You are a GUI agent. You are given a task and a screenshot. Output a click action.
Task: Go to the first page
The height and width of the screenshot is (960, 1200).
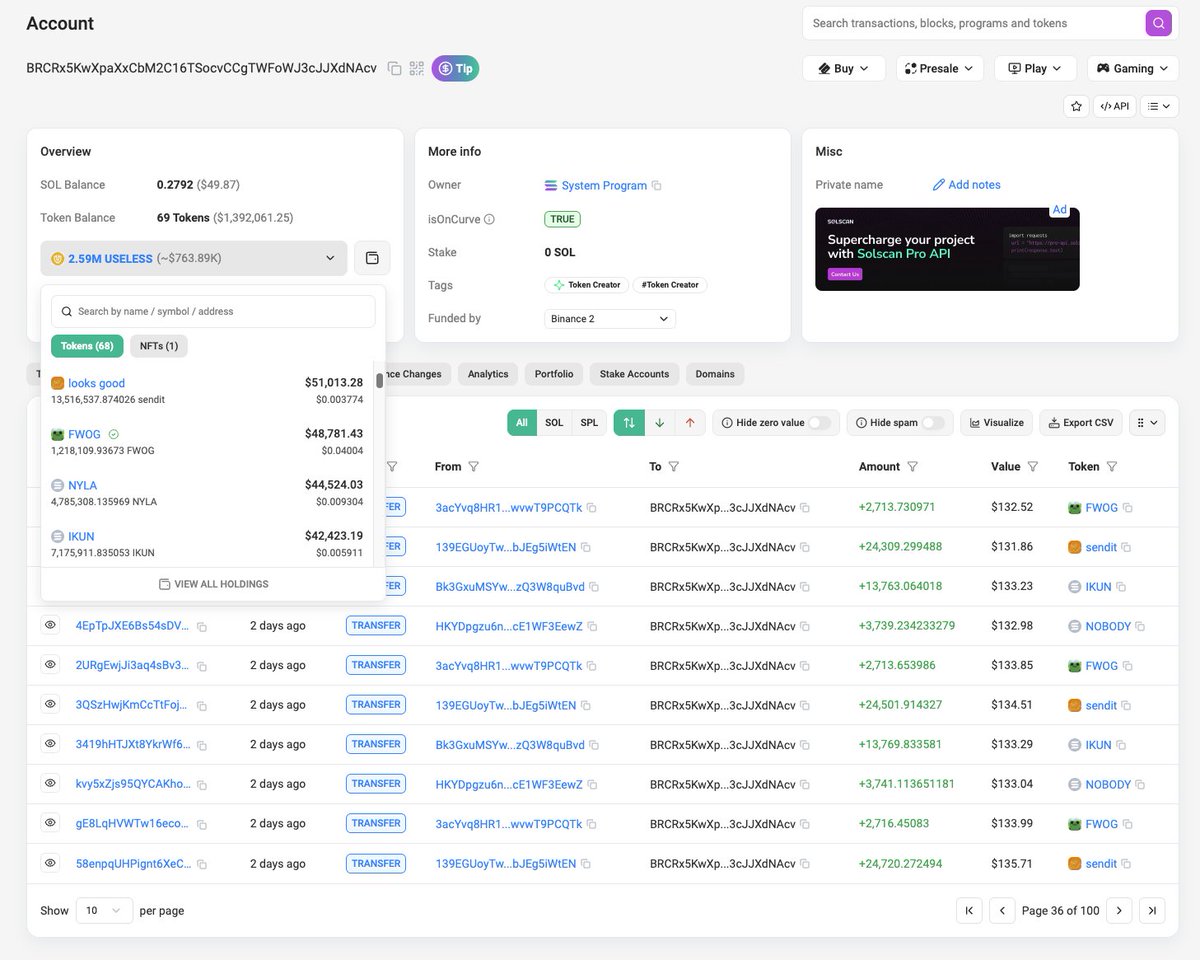969,911
